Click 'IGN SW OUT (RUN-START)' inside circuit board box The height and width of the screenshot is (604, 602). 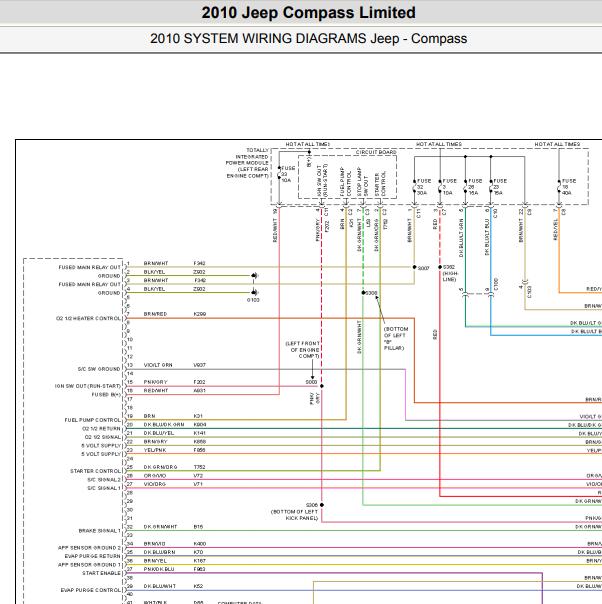point(322,180)
